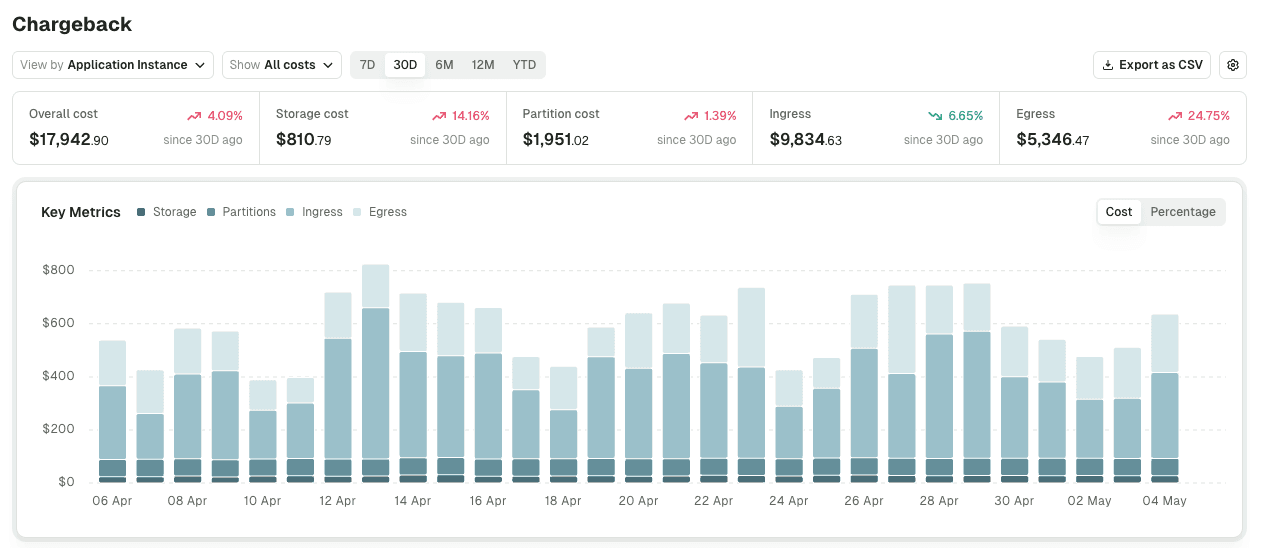Click the Storage cost card
Viewport: 1266px width, 548px height.
(383, 128)
